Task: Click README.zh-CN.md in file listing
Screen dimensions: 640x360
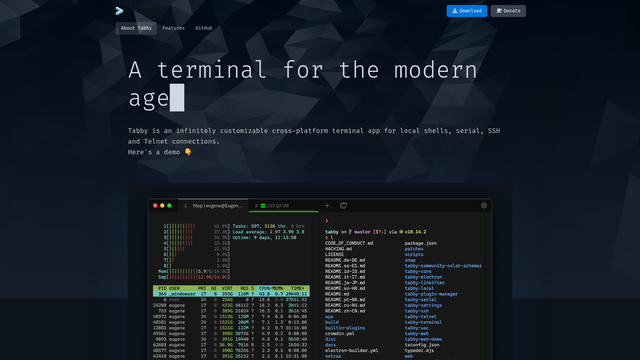Action: 345,311
